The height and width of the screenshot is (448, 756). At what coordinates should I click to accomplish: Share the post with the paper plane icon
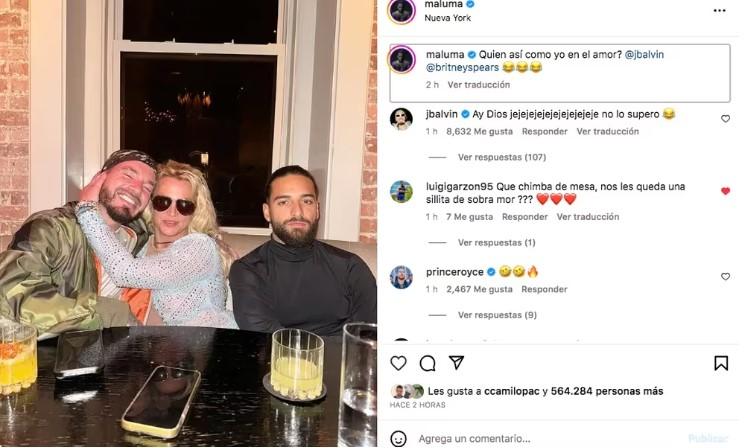456,363
